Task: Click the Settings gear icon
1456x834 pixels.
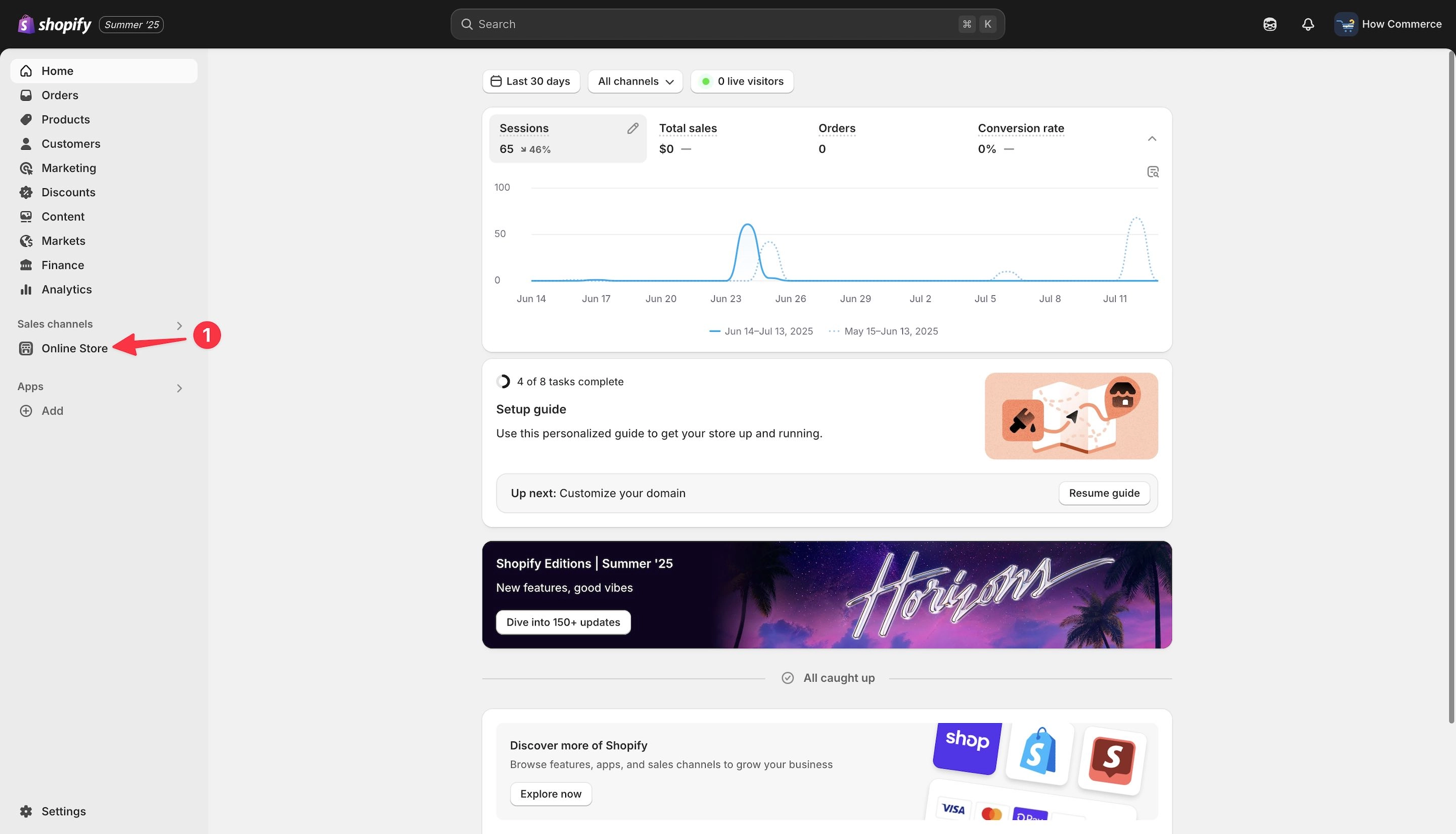Action: (26, 811)
